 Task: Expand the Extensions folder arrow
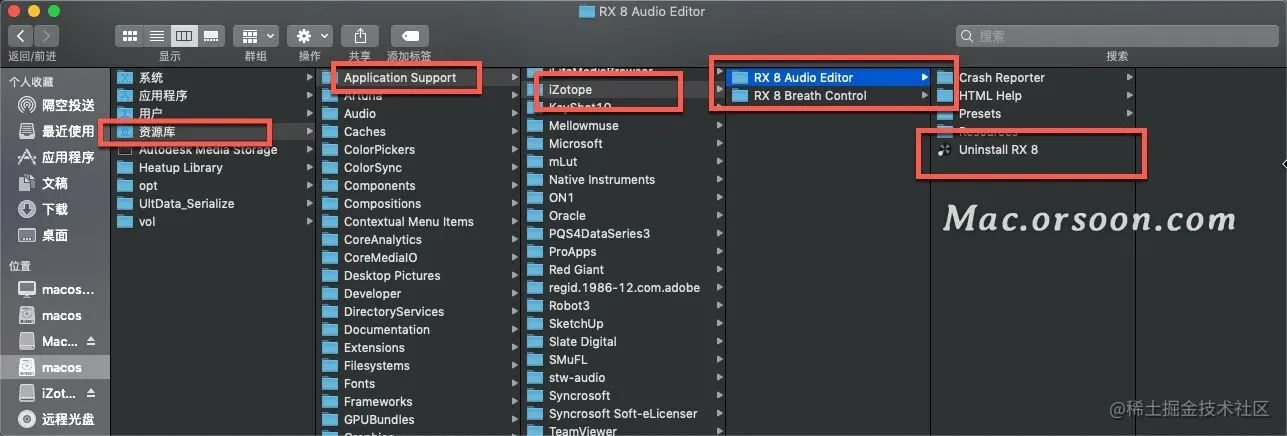[x=514, y=347]
